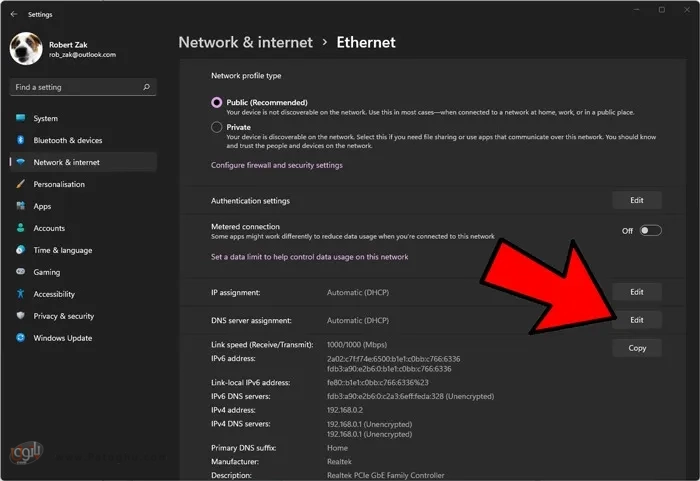Open Gaming settings in sidebar
700x481 pixels.
(x=46, y=272)
